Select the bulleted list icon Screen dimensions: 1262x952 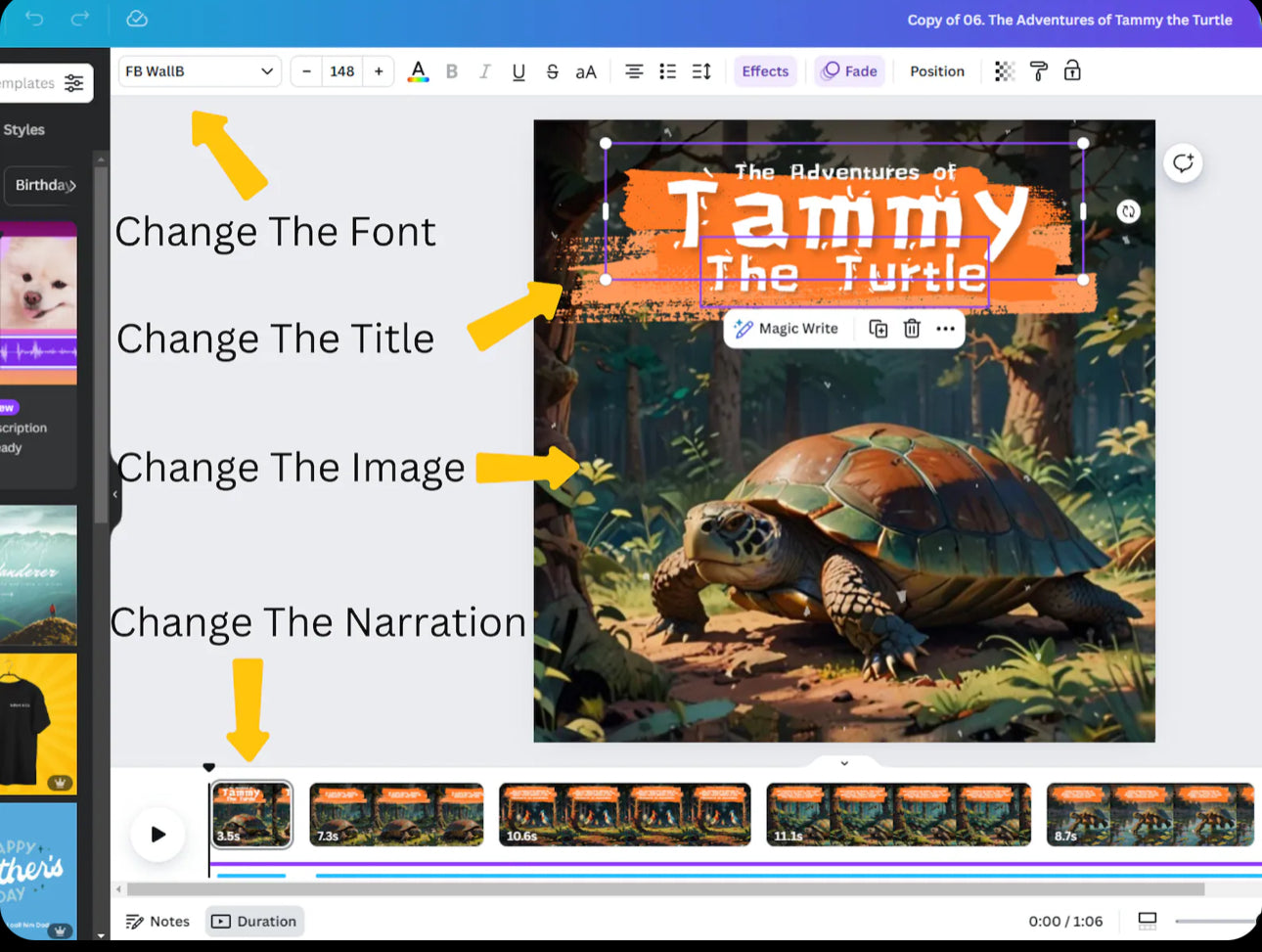[x=667, y=70]
